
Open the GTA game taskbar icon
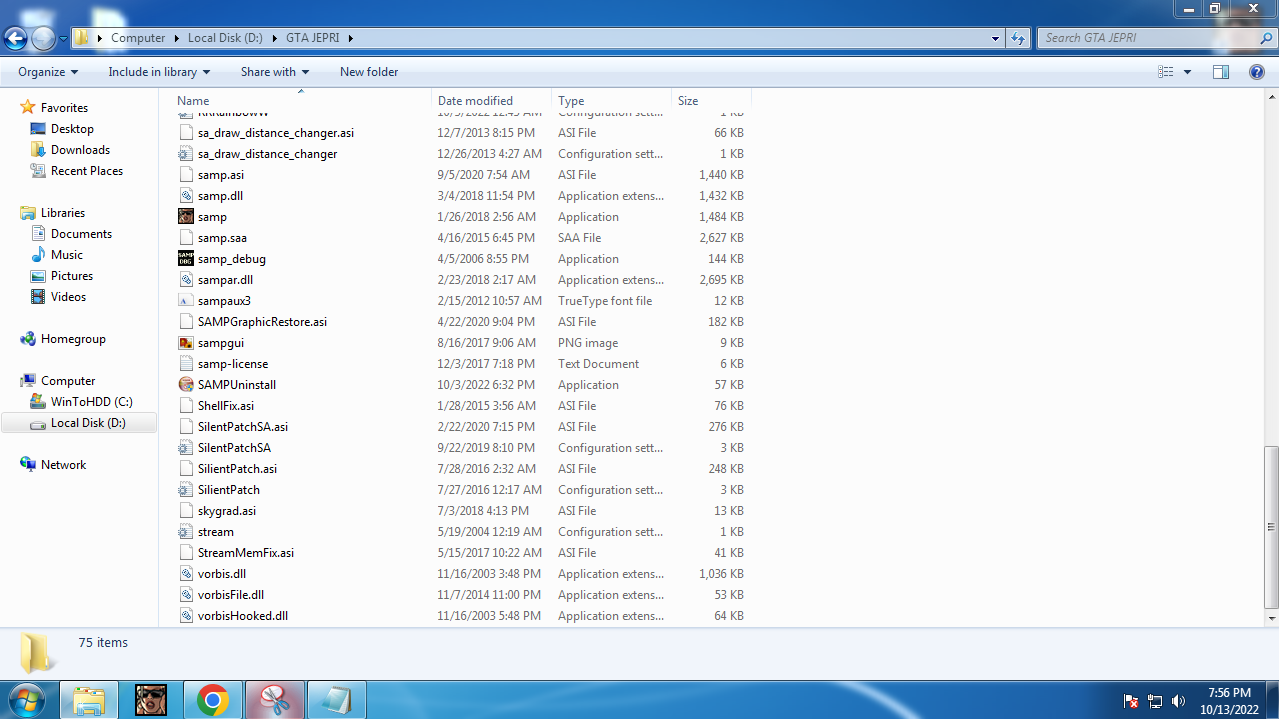click(x=151, y=700)
